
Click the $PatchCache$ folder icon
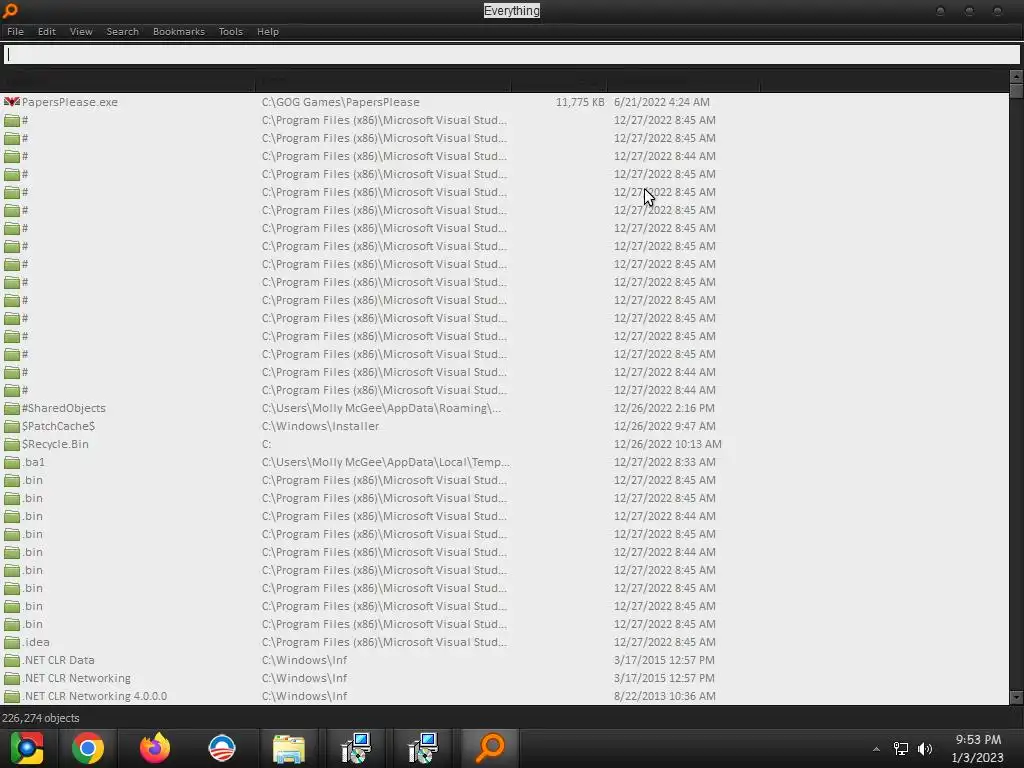coord(12,426)
